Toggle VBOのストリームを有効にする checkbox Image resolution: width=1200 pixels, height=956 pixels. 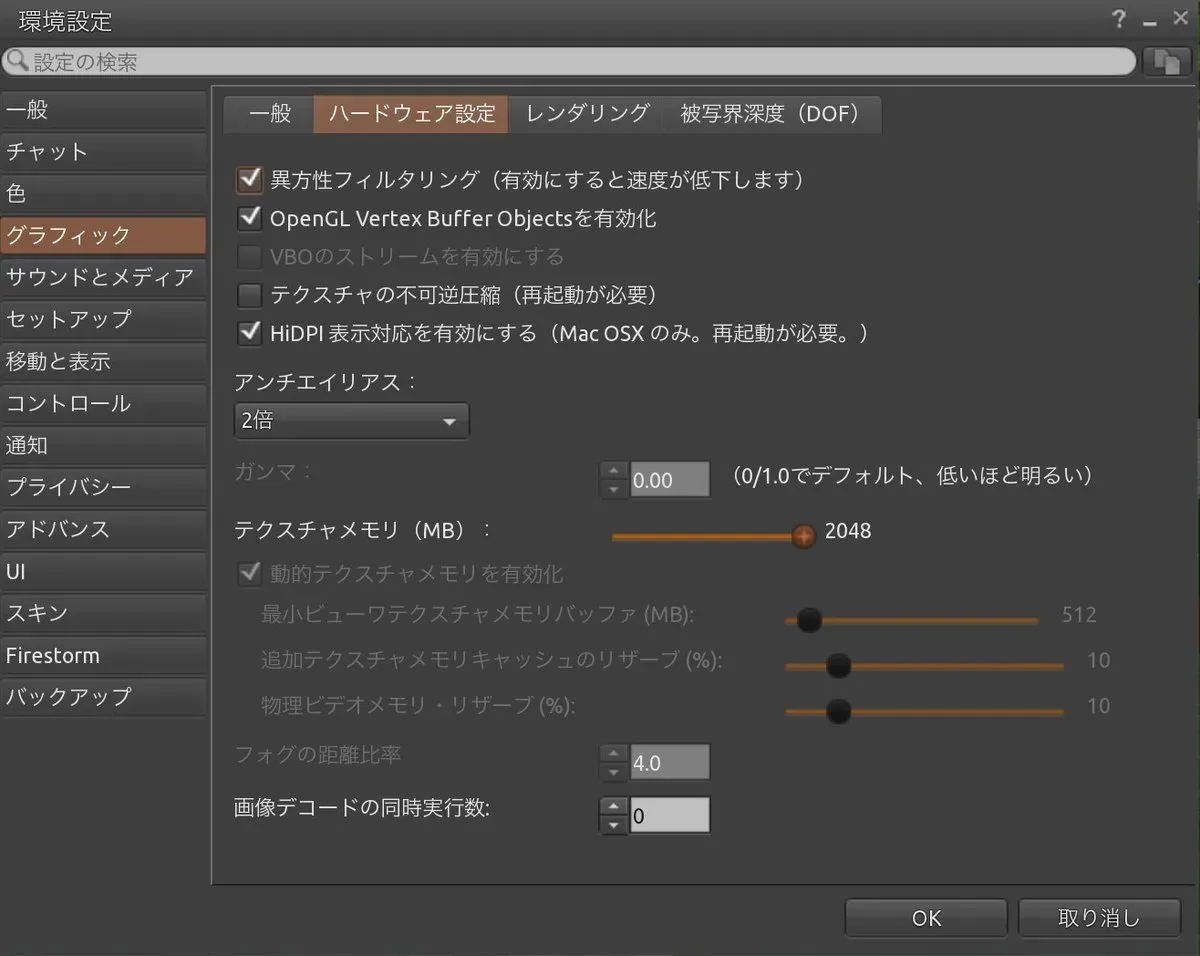point(249,257)
